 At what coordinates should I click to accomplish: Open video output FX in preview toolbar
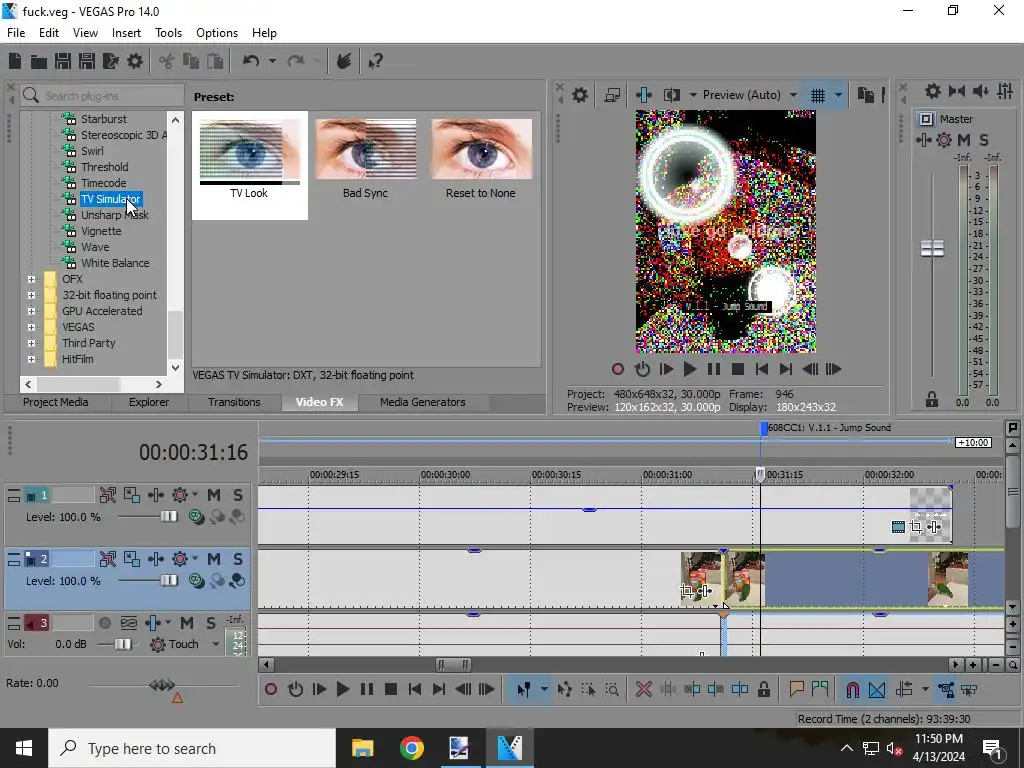[644, 95]
